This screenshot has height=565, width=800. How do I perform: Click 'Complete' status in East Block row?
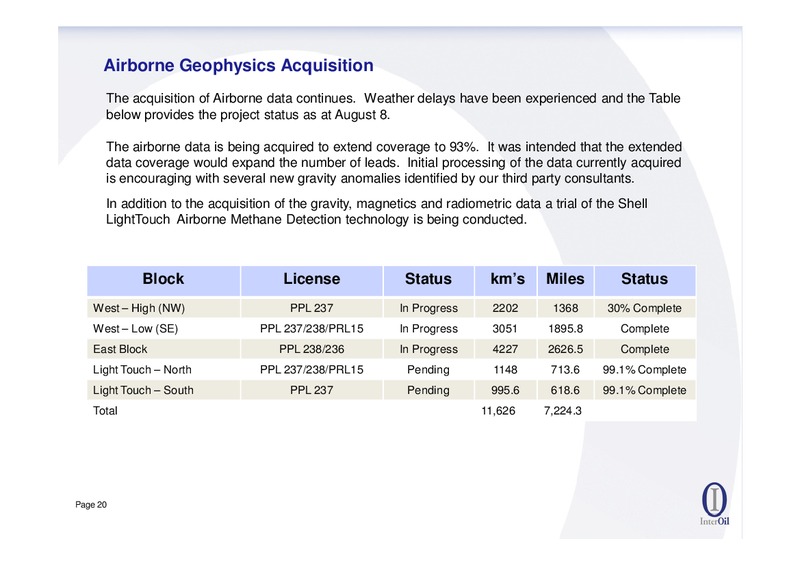tap(644, 349)
